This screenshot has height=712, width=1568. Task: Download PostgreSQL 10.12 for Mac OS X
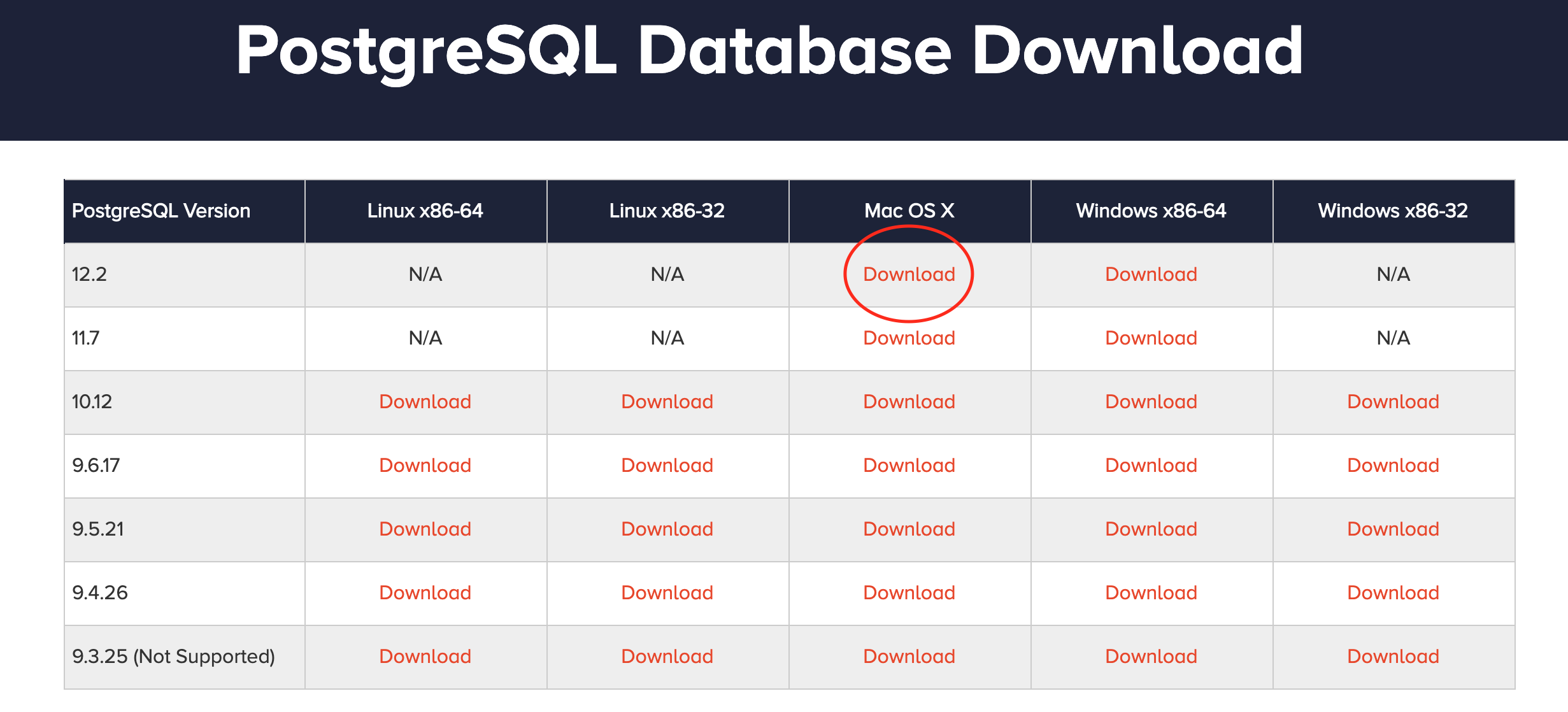909,402
